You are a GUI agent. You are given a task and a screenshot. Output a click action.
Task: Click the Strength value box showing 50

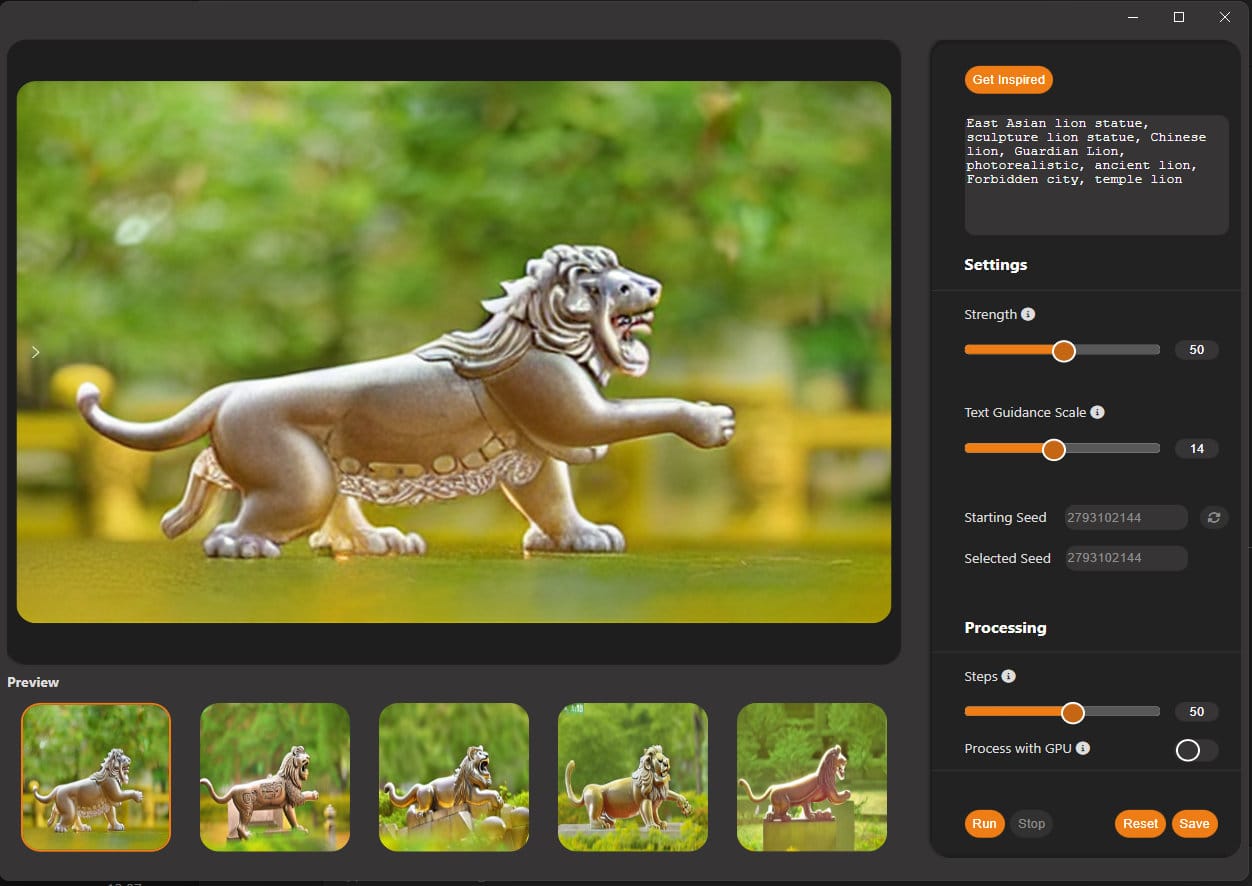coord(1196,349)
